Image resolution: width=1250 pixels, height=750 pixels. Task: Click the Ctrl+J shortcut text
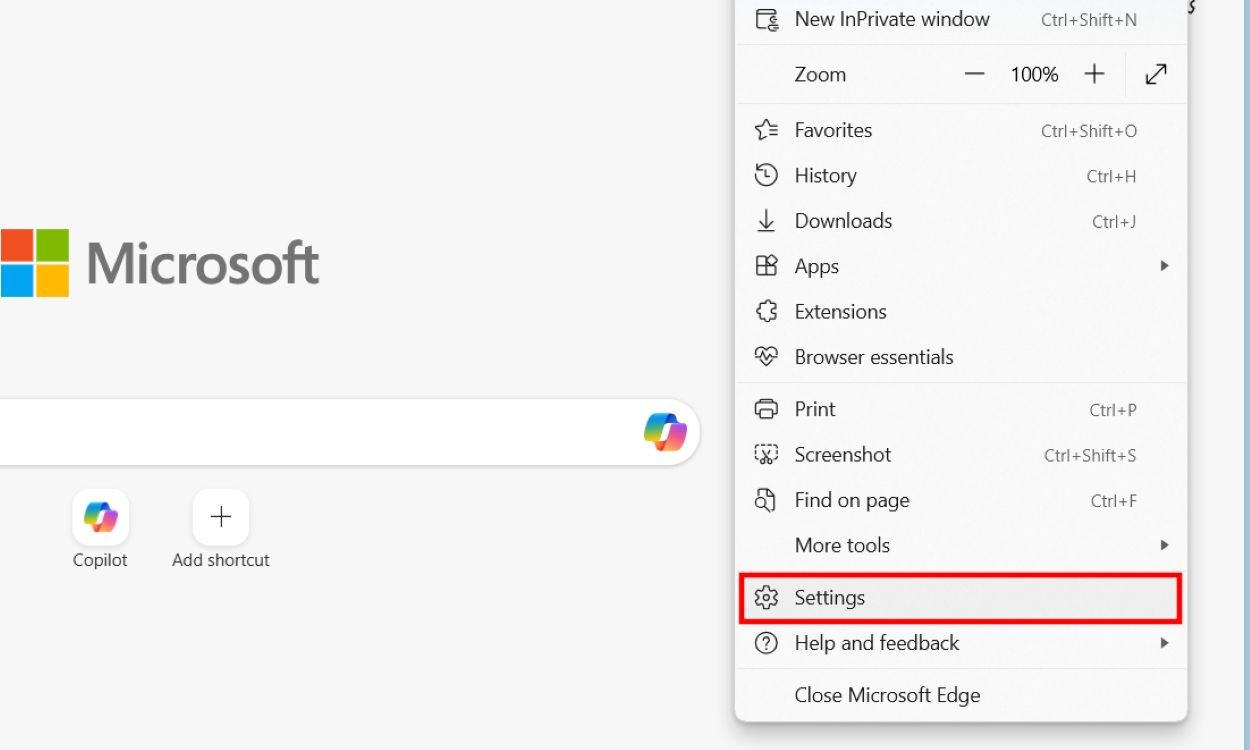pyautogui.click(x=1114, y=222)
